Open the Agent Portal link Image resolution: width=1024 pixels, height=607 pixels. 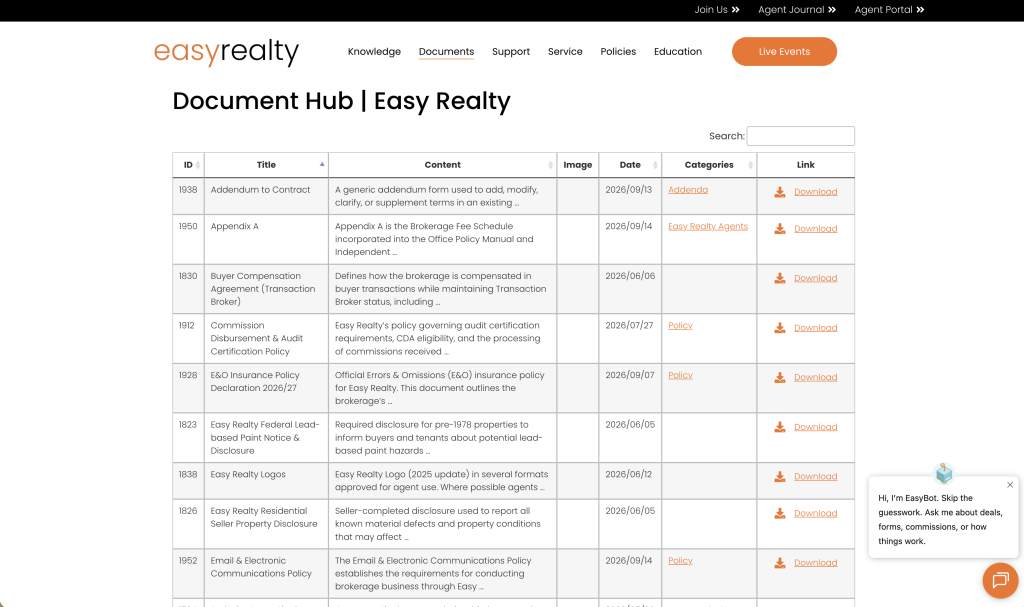(x=889, y=10)
